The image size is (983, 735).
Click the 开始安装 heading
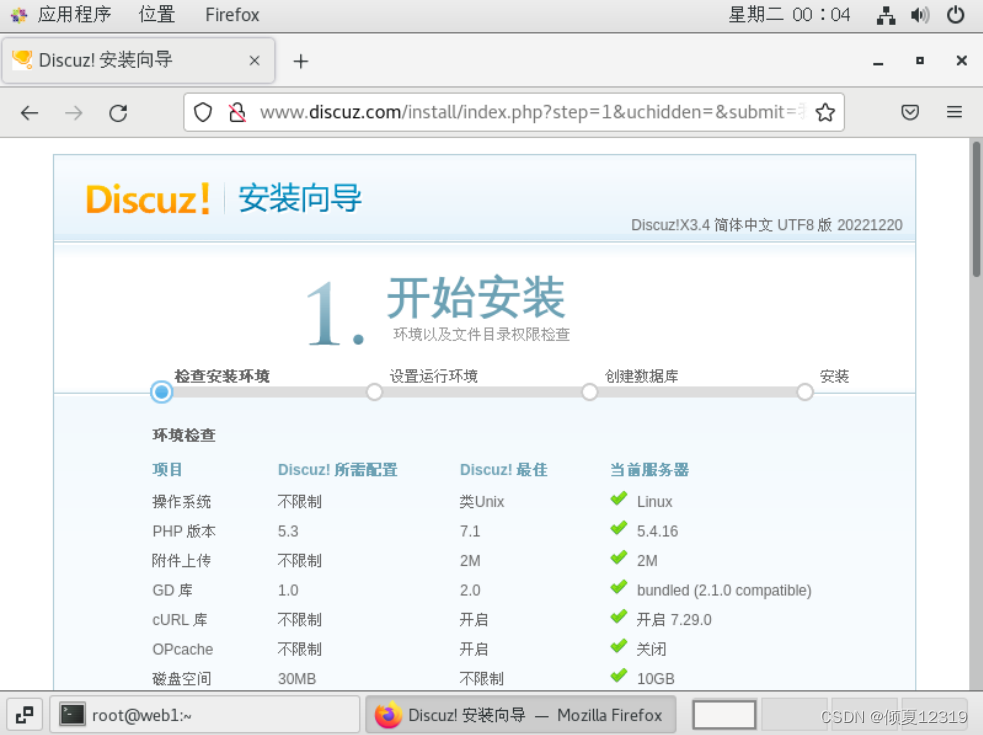pos(476,297)
